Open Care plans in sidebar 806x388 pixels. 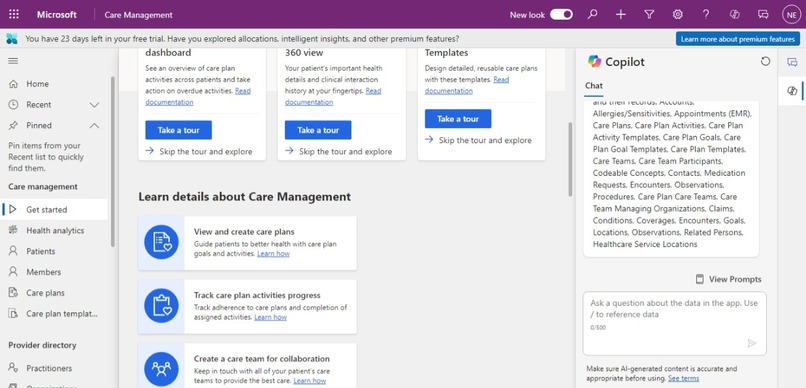coord(45,293)
